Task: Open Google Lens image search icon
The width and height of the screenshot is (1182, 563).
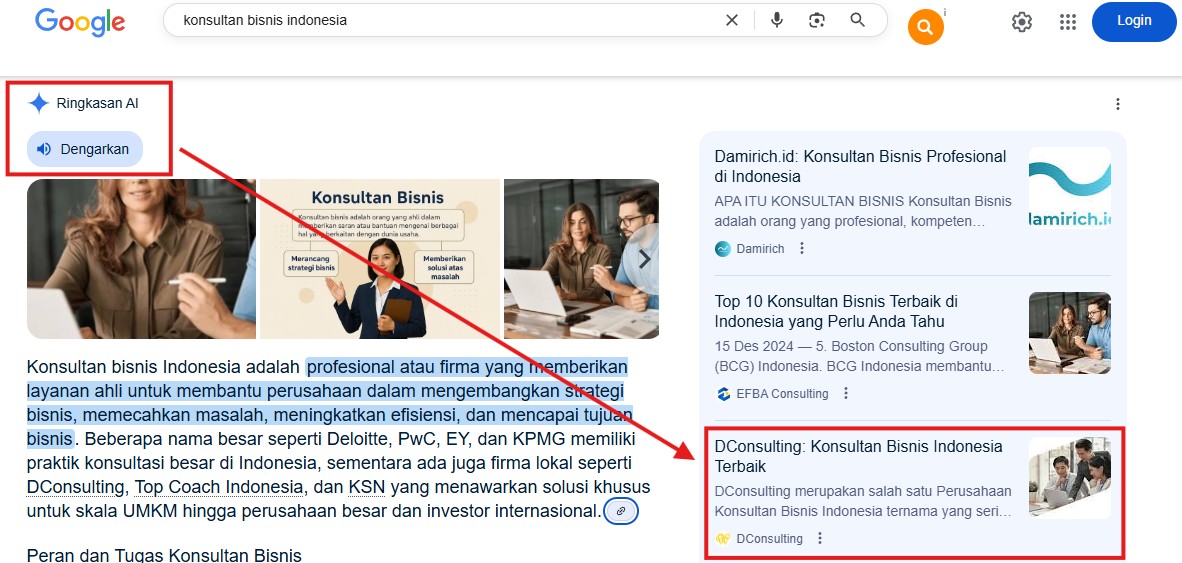Action: click(x=816, y=20)
